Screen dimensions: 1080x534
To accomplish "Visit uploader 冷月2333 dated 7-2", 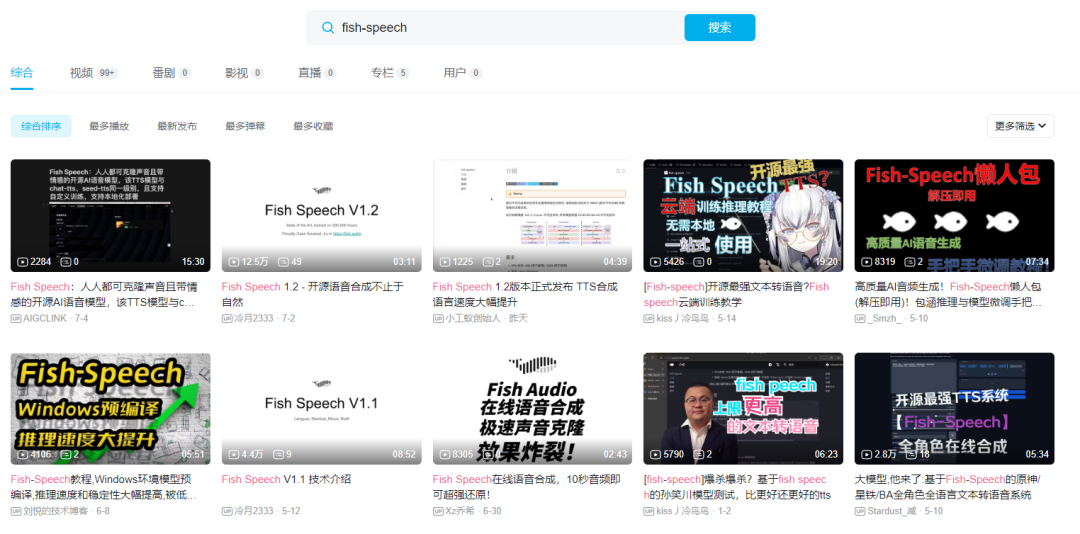I will coord(253,318).
